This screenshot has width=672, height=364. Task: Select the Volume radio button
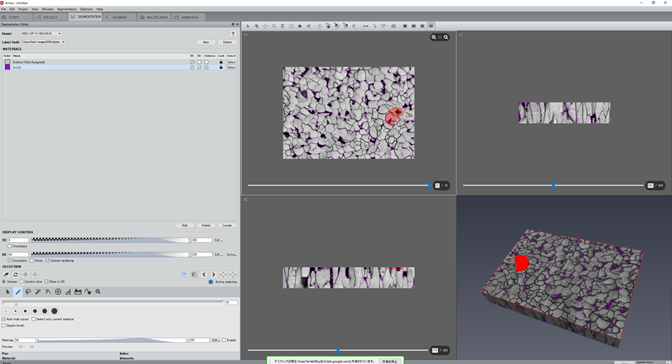click(x=4, y=282)
